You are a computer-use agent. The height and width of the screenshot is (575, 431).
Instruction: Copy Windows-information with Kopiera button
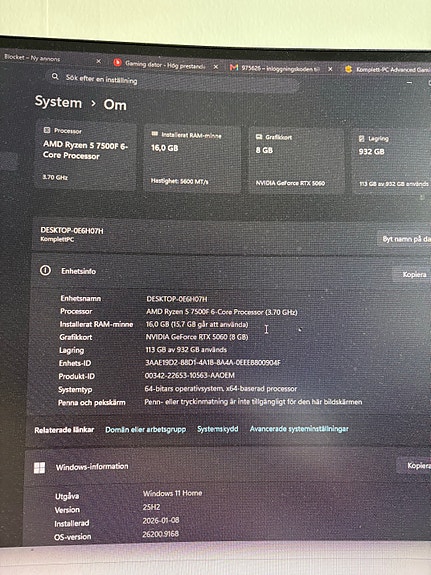click(x=417, y=465)
